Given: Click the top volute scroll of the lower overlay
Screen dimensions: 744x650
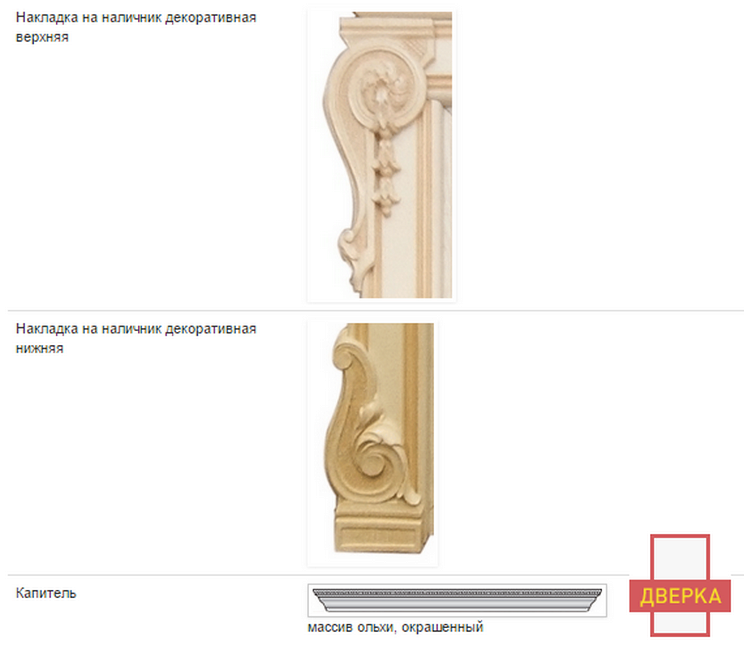Looking at the screenshot, I should tap(348, 353).
